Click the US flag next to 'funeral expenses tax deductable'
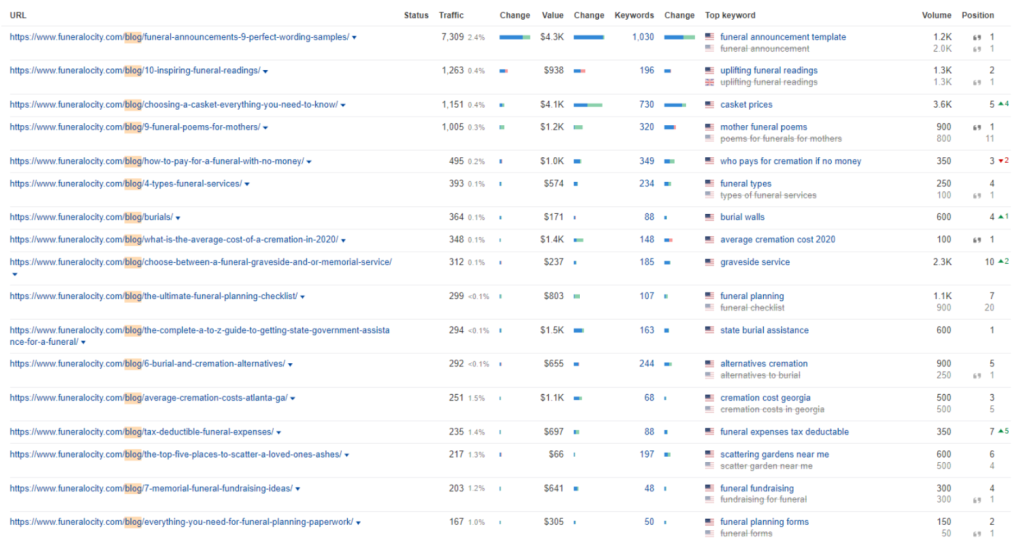This screenshot has width=1024, height=551. click(x=709, y=432)
